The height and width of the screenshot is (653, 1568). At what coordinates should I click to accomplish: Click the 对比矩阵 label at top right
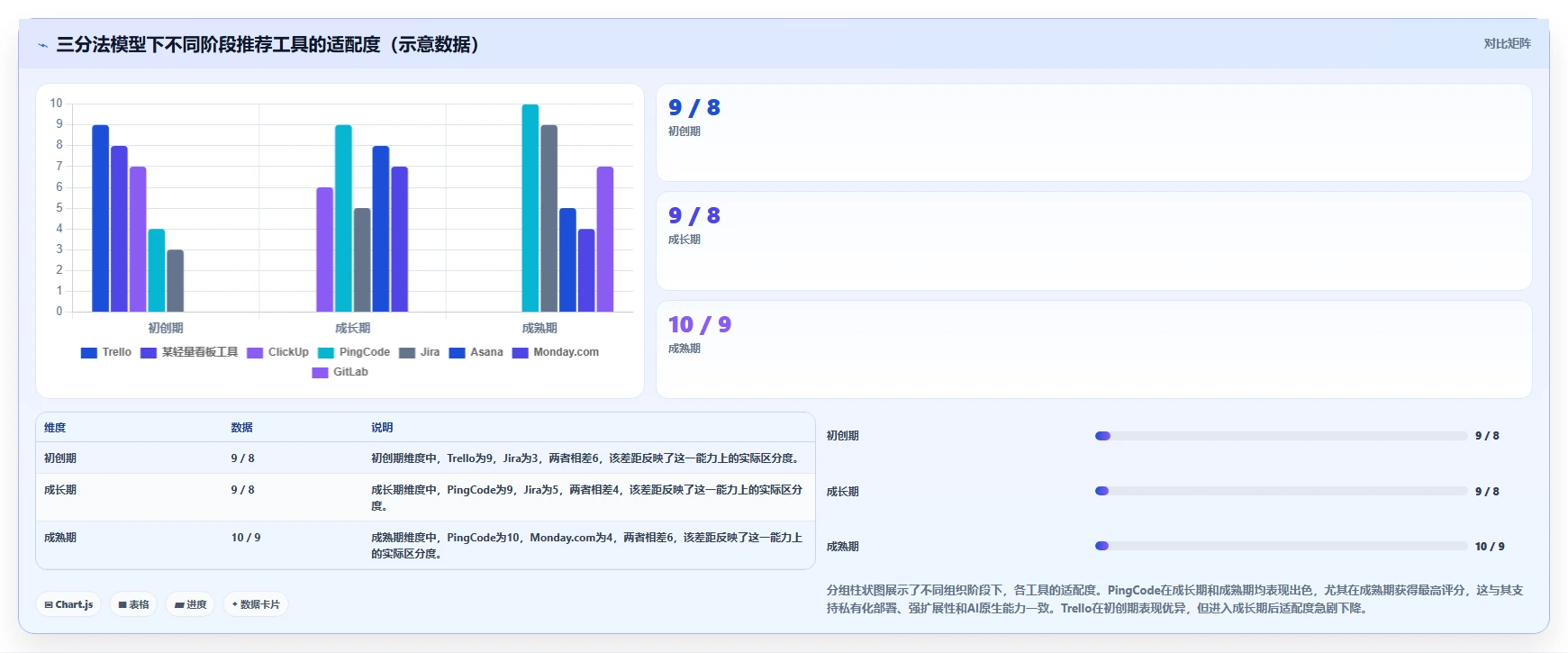click(1507, 43)
